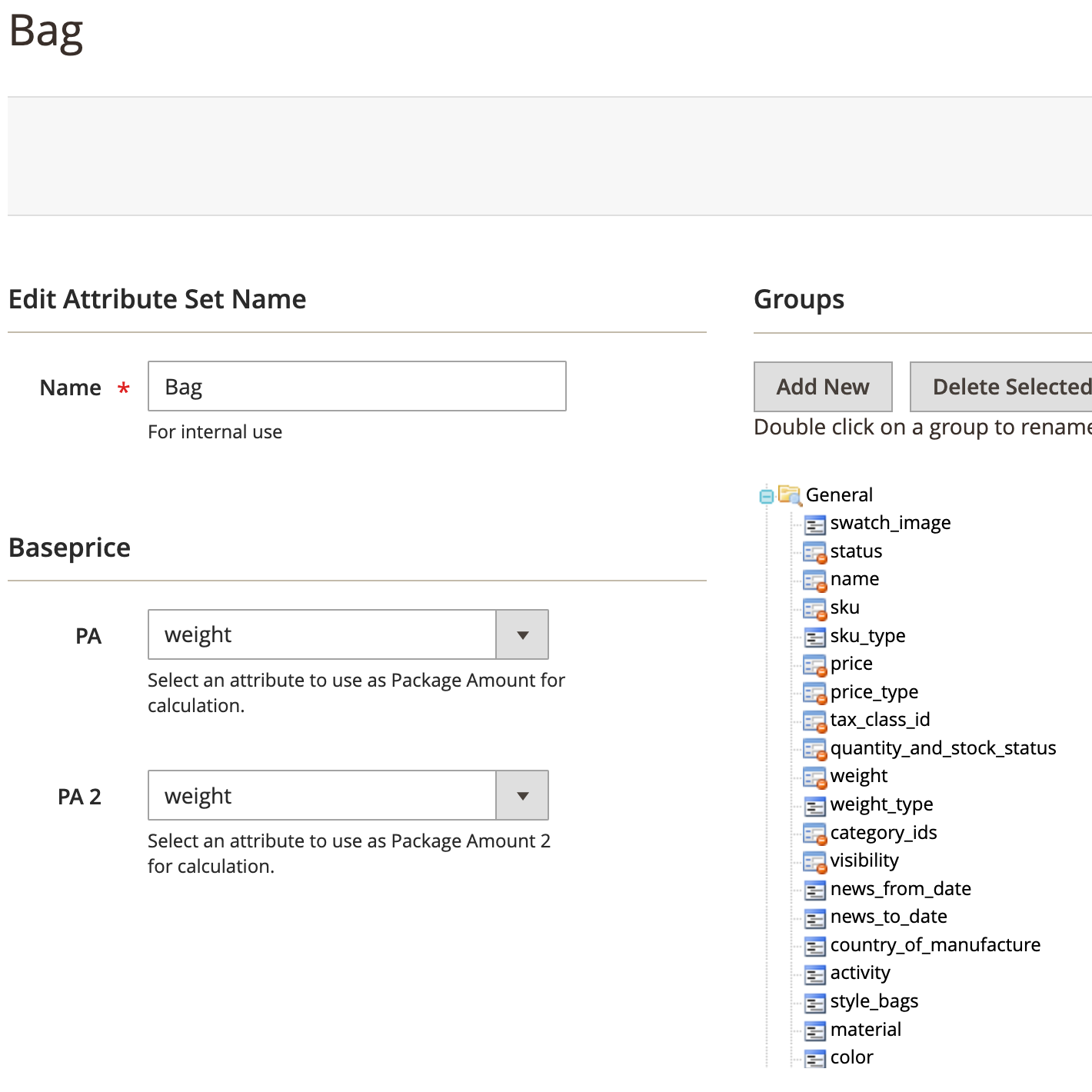Viewport: 1092px width, 1092px height.
Task: Open the PA 2 dropdown arrow
Action: click(522, 795)
